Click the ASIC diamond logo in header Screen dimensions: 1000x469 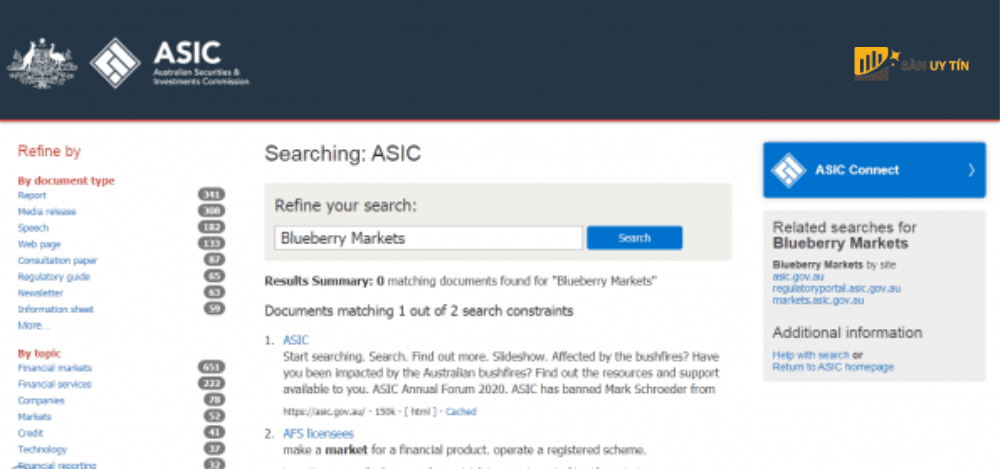(x=115, y=63)
